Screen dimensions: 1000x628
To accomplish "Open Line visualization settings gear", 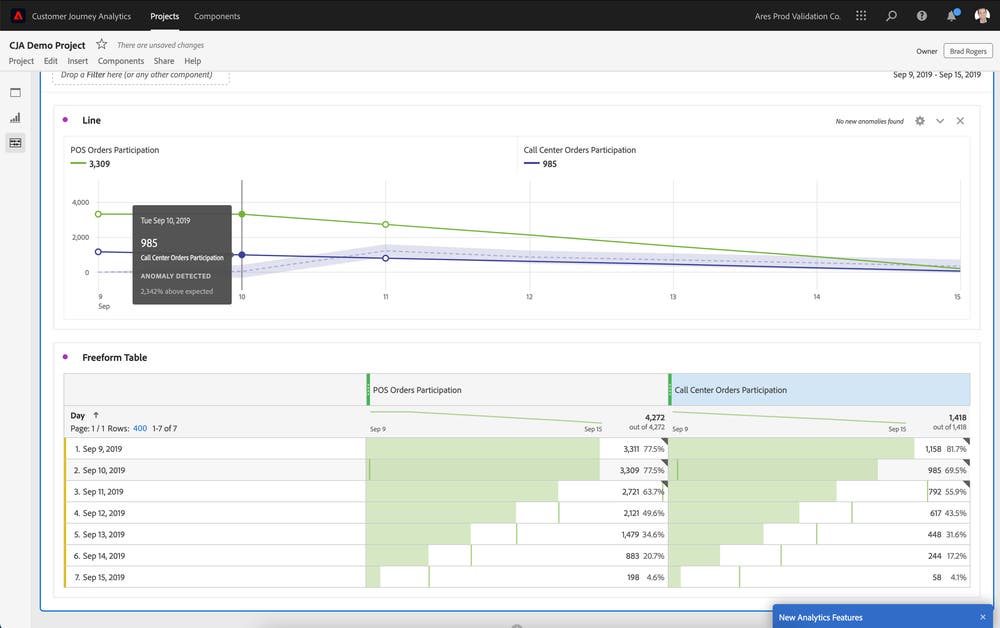I will pos(920,121).
